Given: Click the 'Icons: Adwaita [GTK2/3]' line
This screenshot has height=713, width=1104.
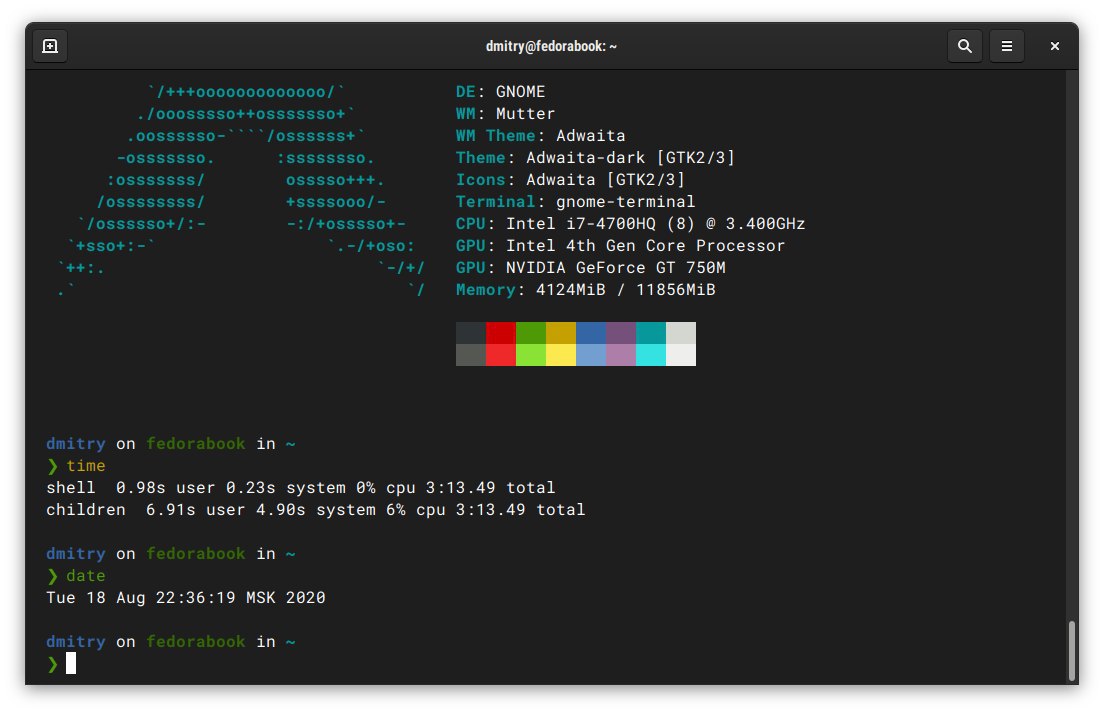Looking at the screenshot, I should [x=570, y=180].
